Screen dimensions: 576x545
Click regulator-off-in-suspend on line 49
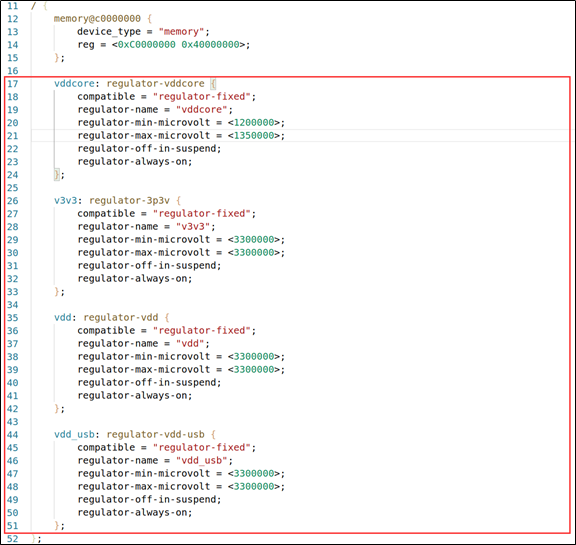click(x=147, y=500)
